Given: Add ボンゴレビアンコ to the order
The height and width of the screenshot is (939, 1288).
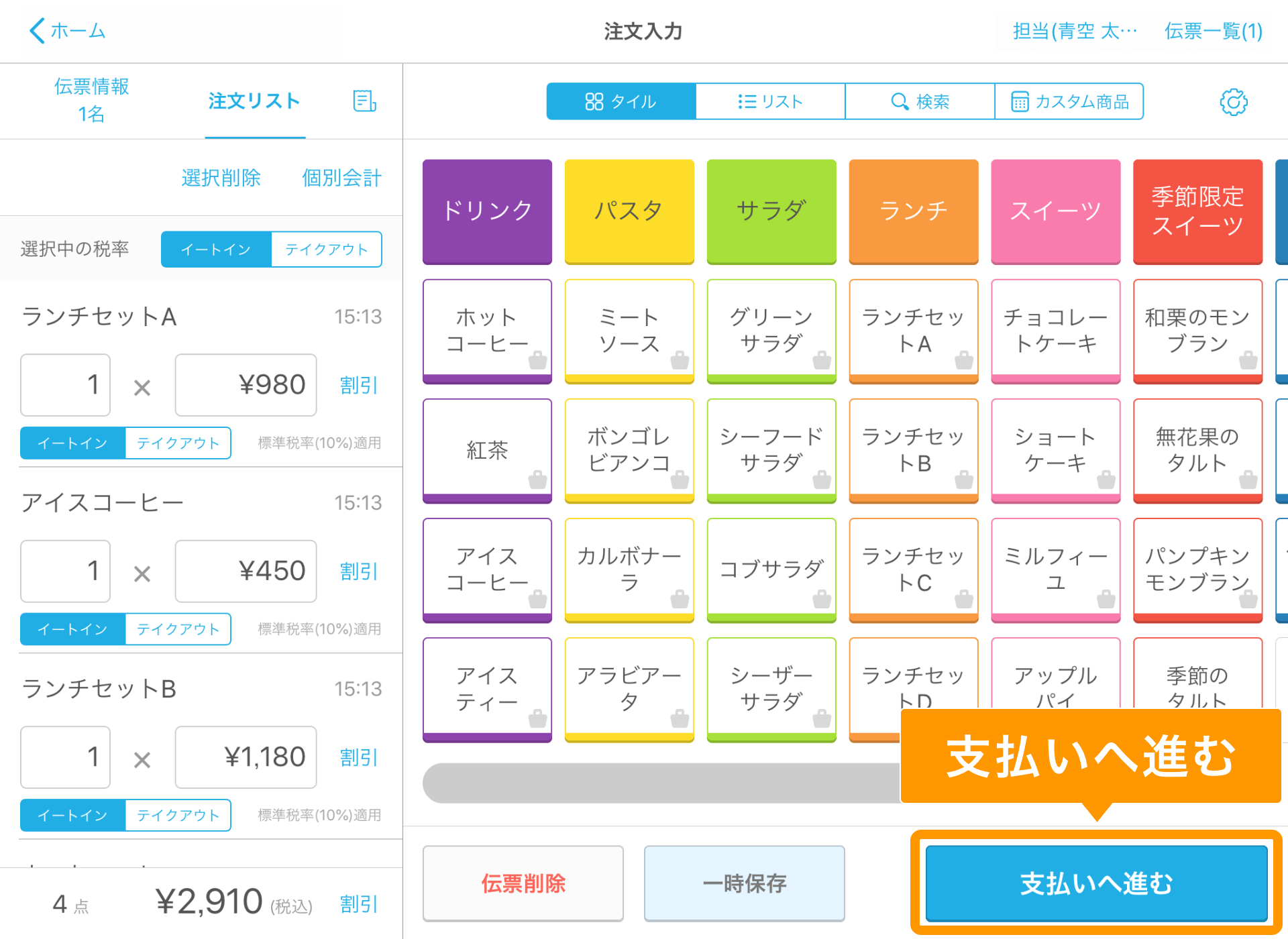Looking at the screenshot, I should pyautogui.click(x=629, y=450).
